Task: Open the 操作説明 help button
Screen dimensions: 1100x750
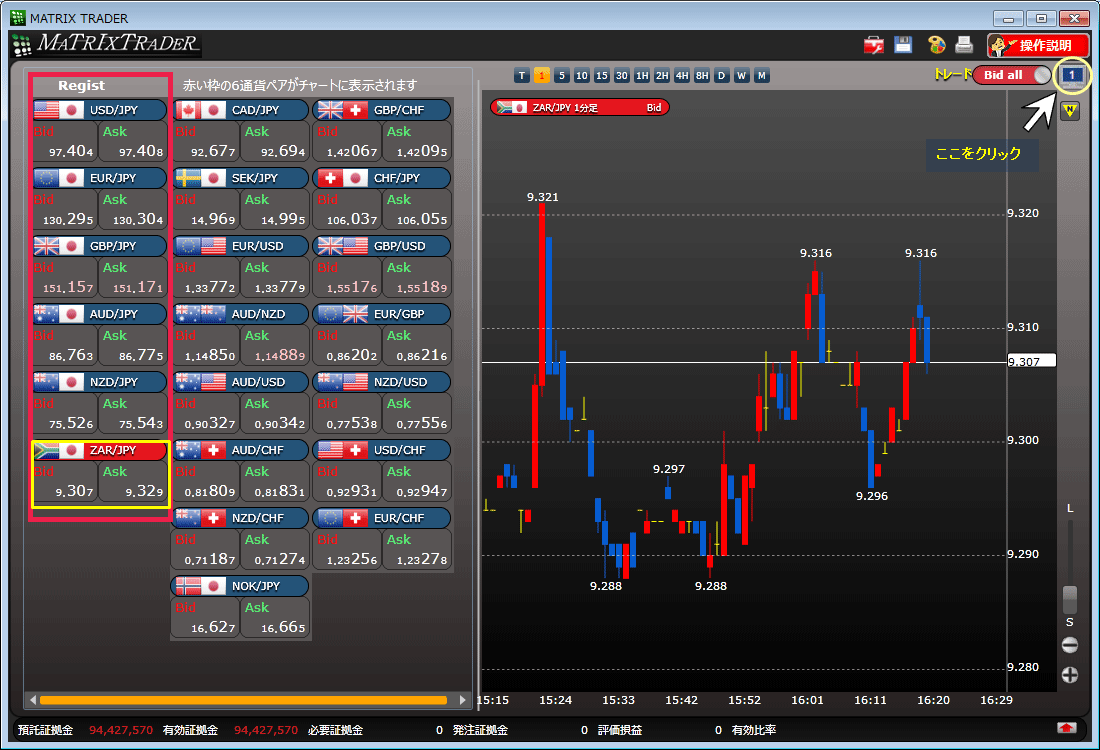Action: click(x=1038, y=46)
